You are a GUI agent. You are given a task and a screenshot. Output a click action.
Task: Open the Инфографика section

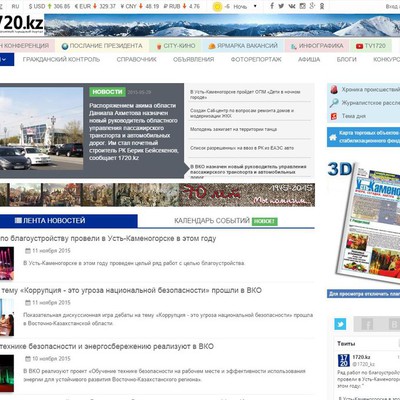(317, 46)
